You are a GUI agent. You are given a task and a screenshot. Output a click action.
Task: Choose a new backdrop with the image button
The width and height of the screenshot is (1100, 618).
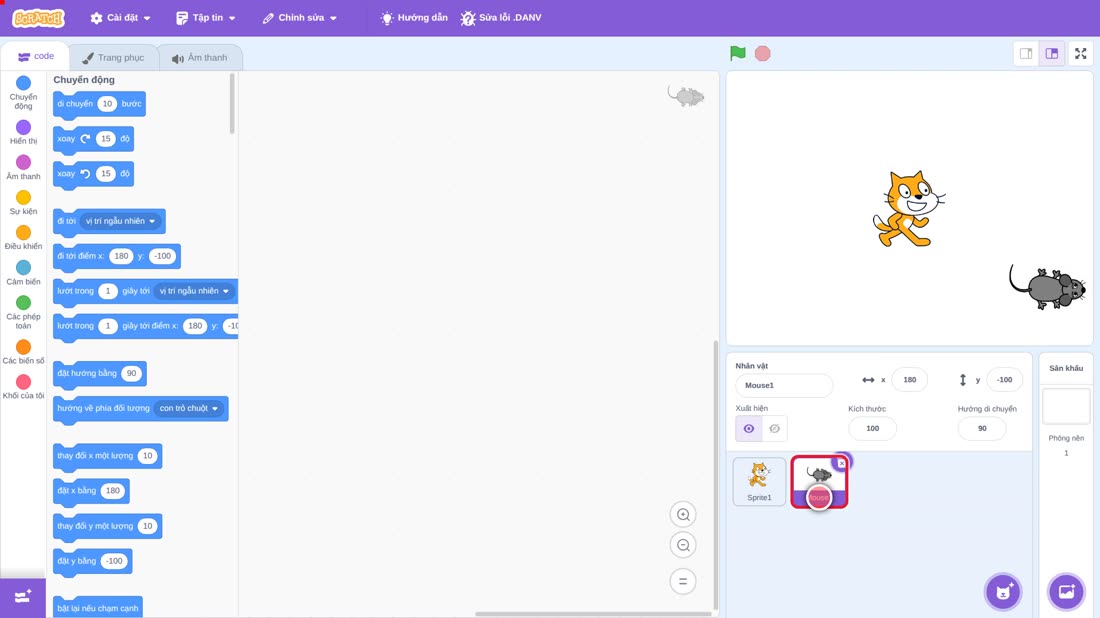(1066, 592)
